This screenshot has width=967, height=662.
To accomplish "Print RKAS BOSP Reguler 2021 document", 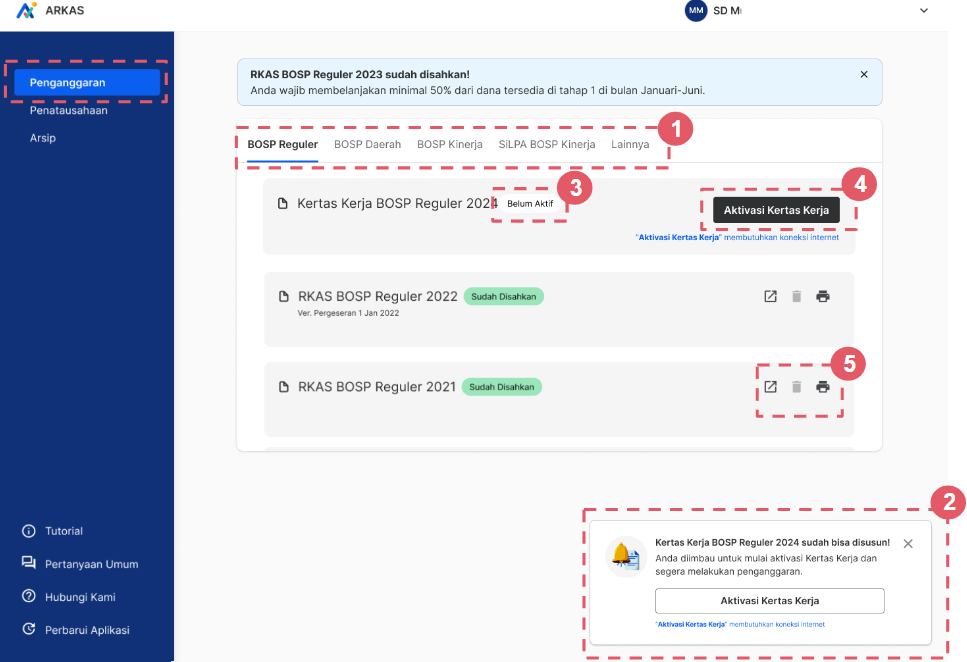I will pyautogui.click(x=823, y=387).
